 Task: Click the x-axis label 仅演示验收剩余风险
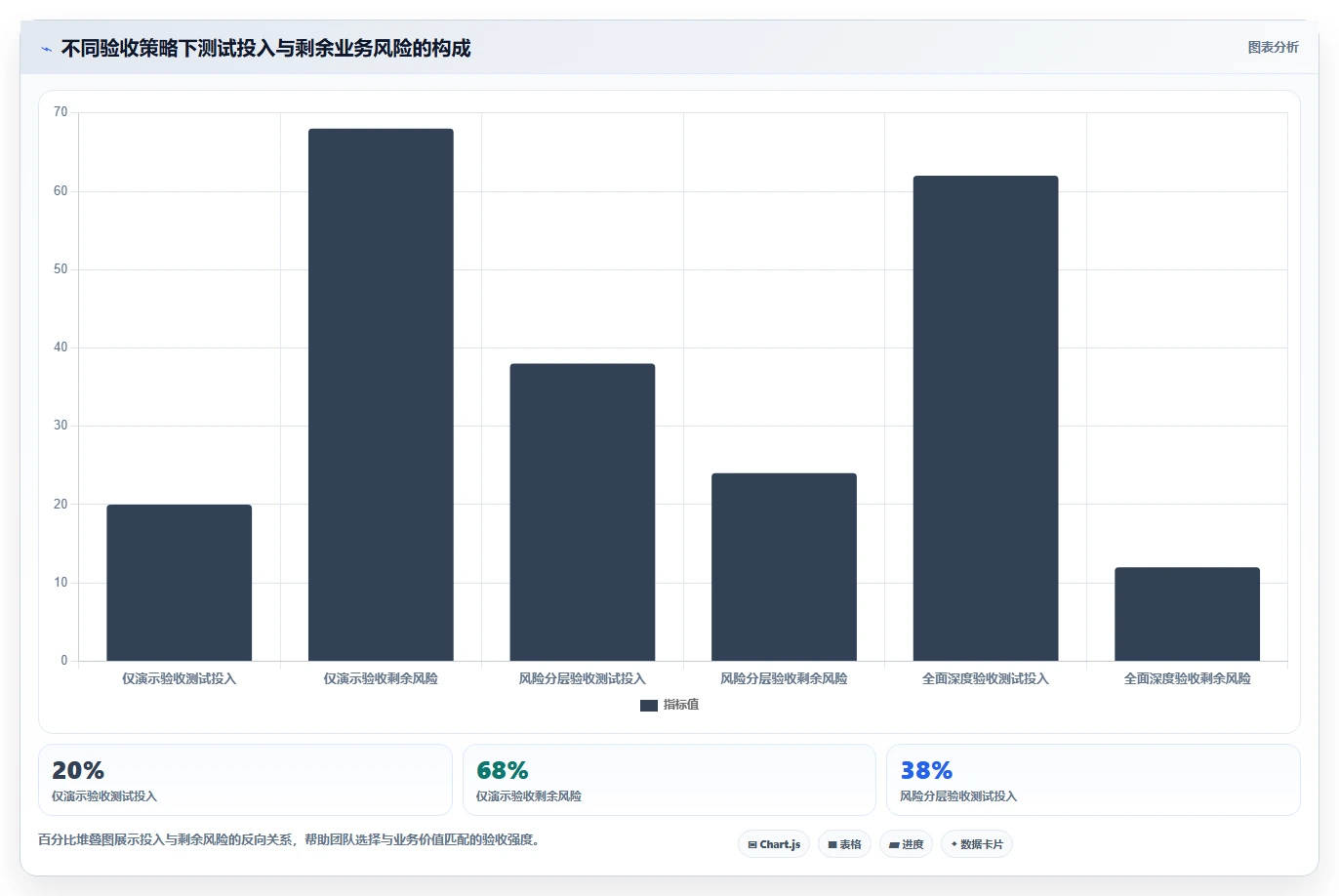381,678
